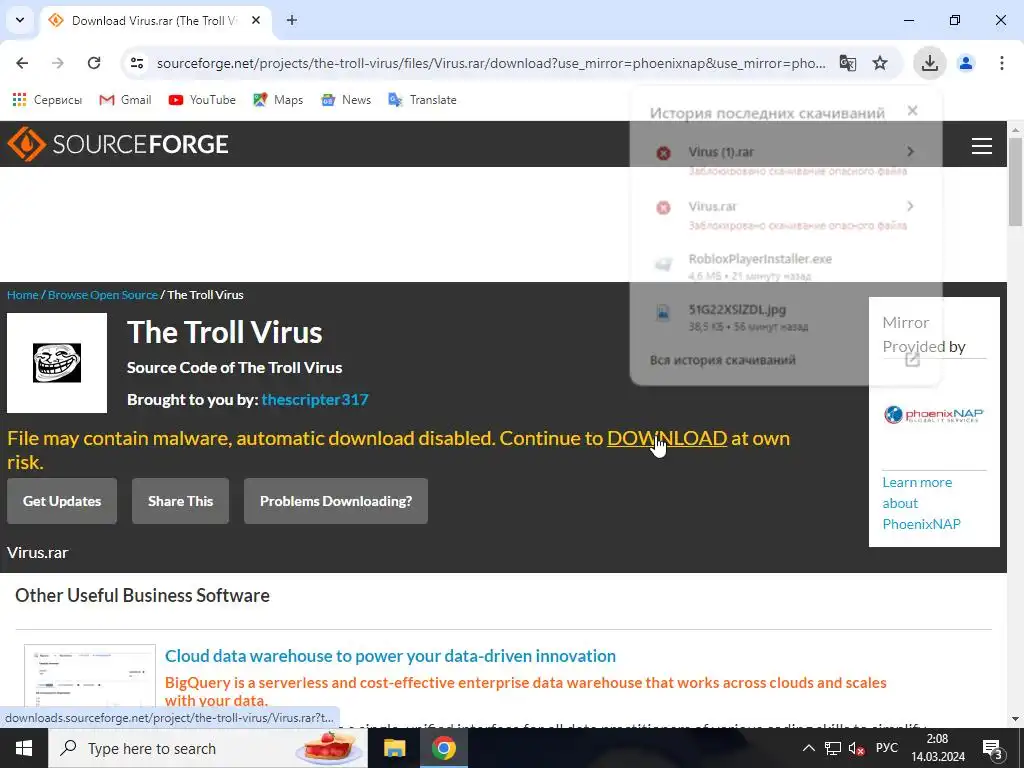Click the BigQuery ad thumbnail image
The width and height of the screenshot is (1024, 768).
click(x=90, y=677)
